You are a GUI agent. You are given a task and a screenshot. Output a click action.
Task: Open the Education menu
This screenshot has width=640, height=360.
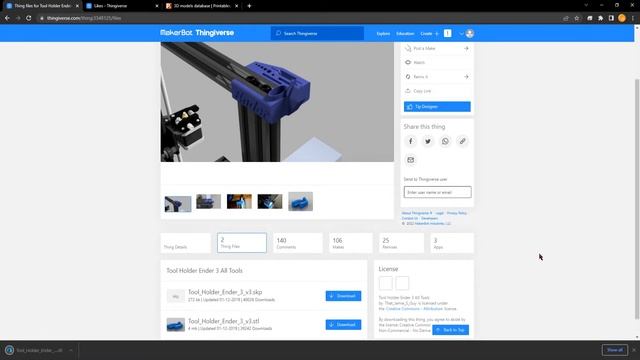pyautogui.click(x=405, y=33)
